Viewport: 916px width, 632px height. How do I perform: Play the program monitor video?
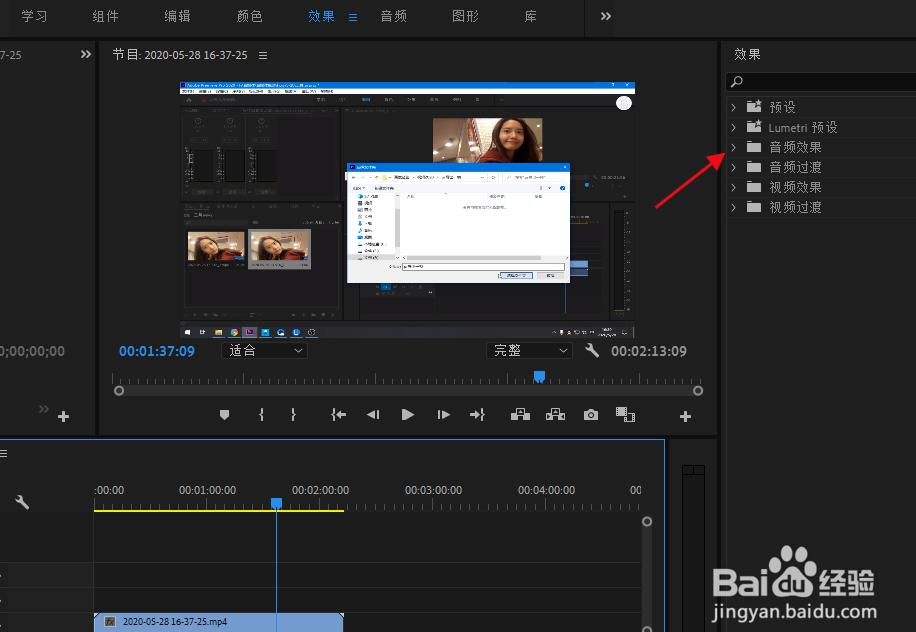[x=407, y=415]
